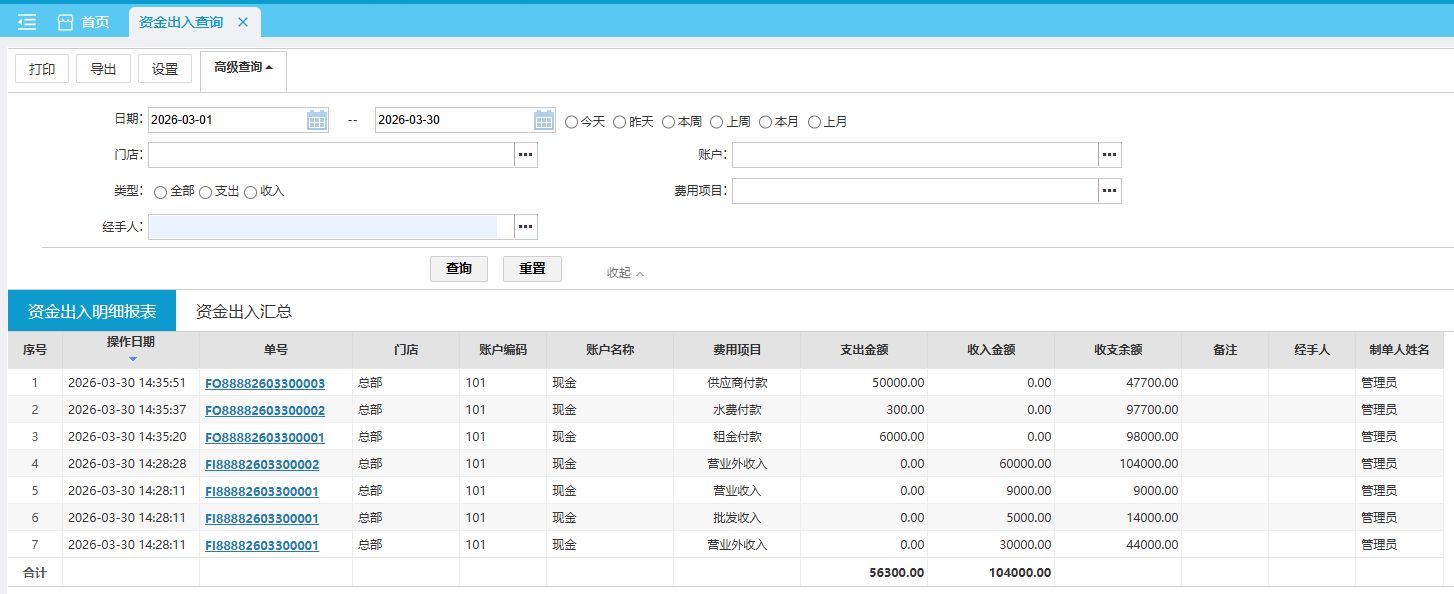This screenshot has height=594, width=1454.
Task: Click the 导出 export button
Action: coord(103,69)
